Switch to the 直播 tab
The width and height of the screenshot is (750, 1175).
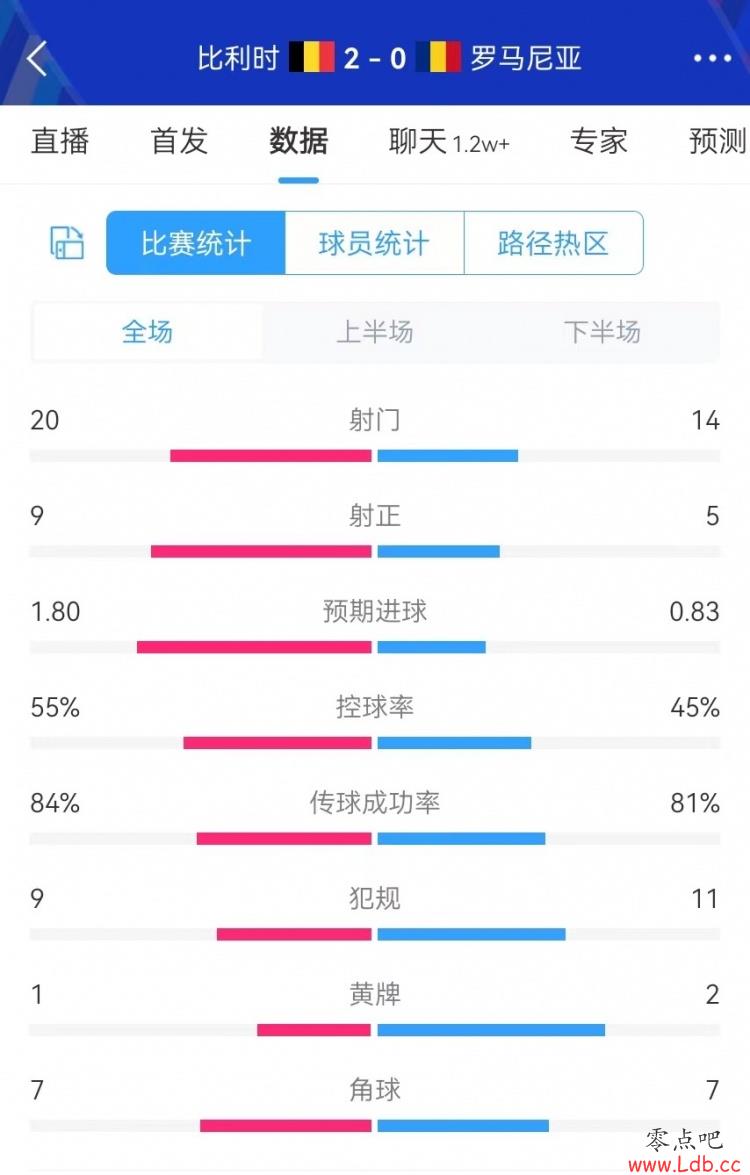[60, 141]
